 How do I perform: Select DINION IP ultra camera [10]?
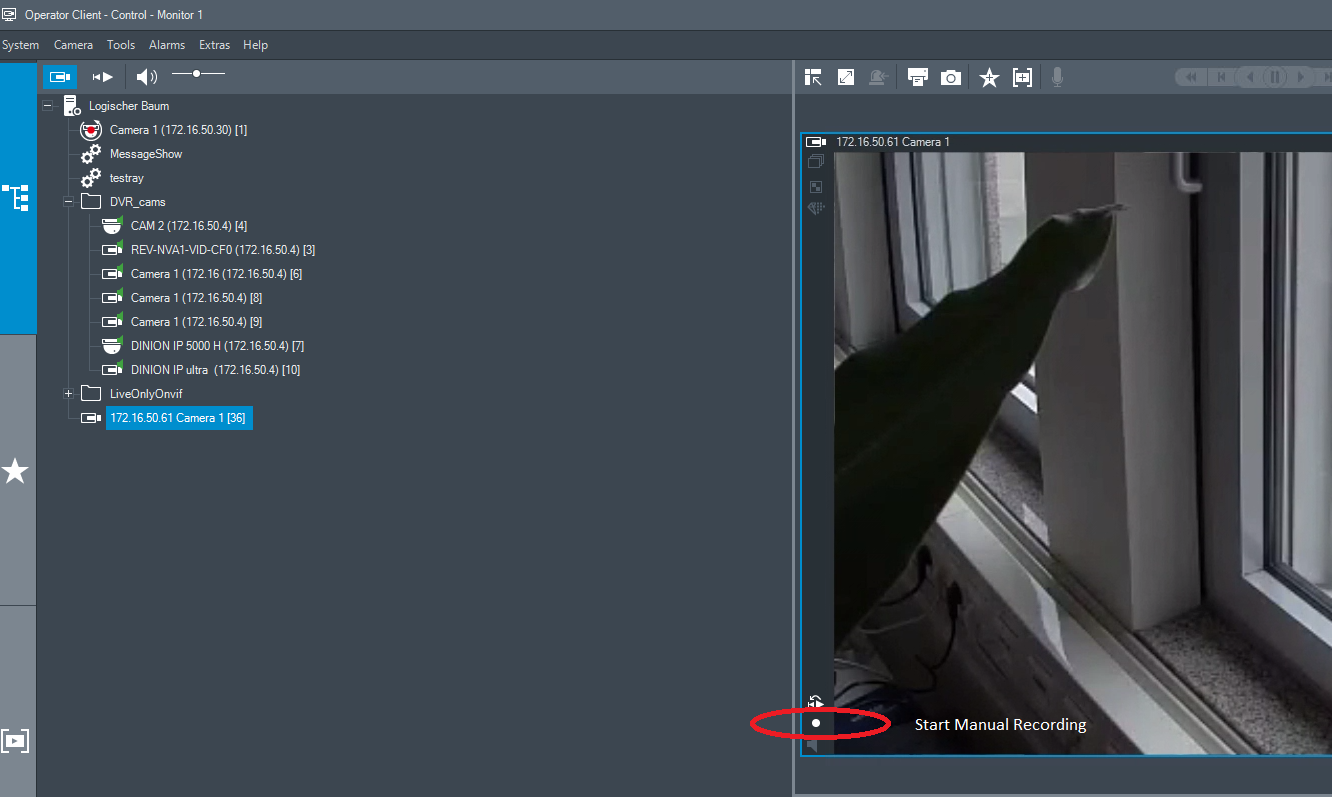pos(215,370)
